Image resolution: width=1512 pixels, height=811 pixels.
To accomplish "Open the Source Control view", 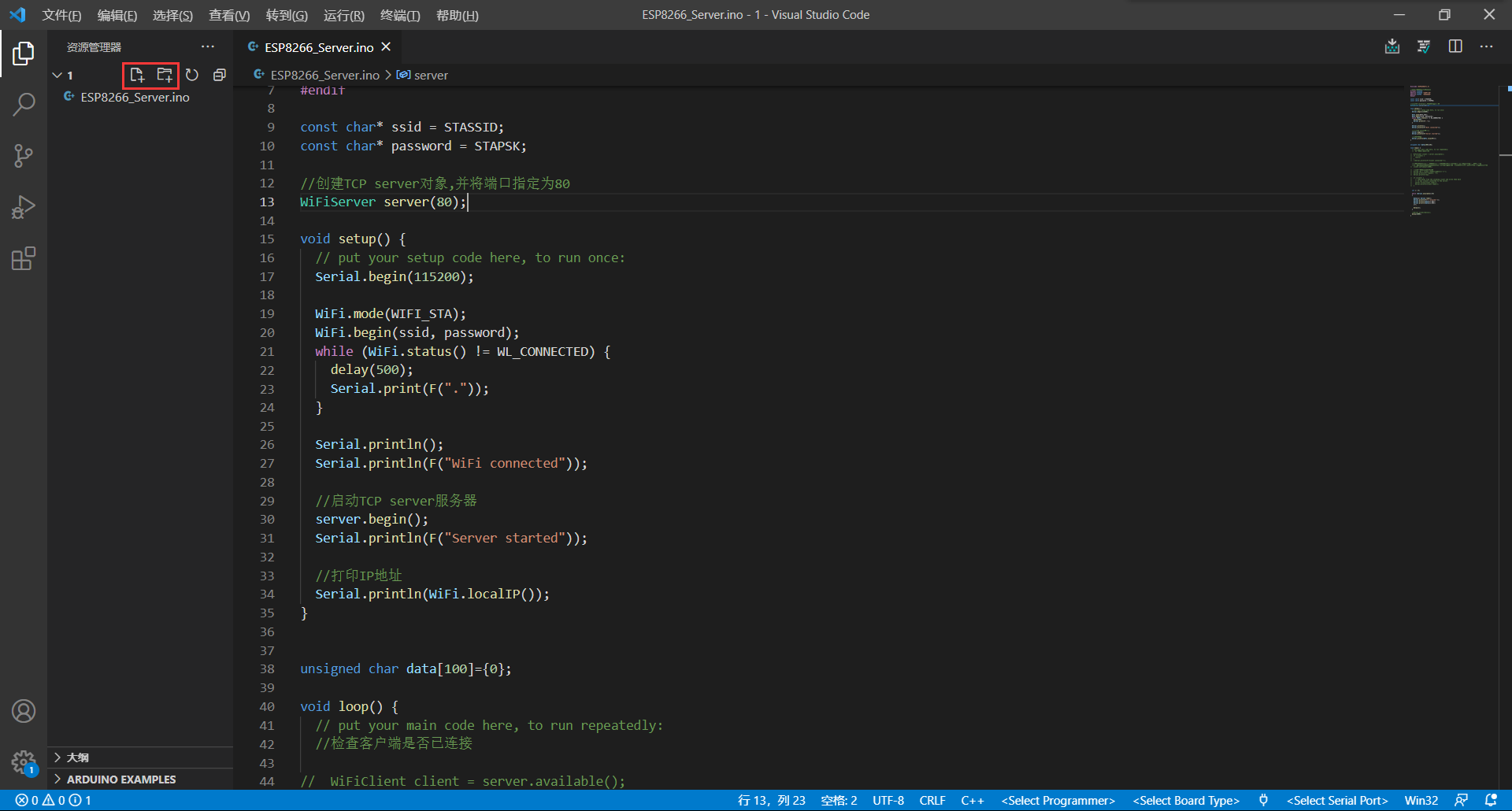I will tap(24, 155).
